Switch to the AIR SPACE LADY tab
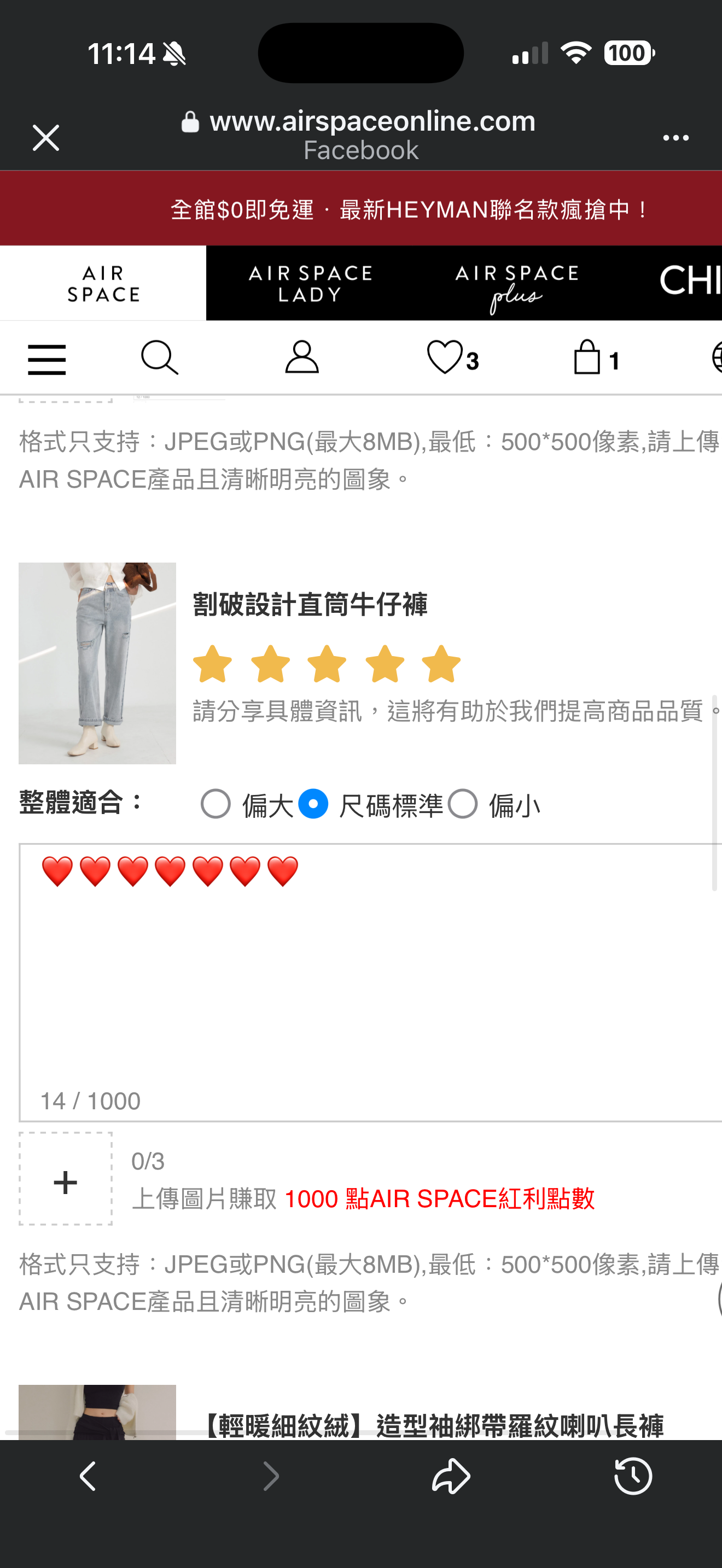 (x=310, y=283)
